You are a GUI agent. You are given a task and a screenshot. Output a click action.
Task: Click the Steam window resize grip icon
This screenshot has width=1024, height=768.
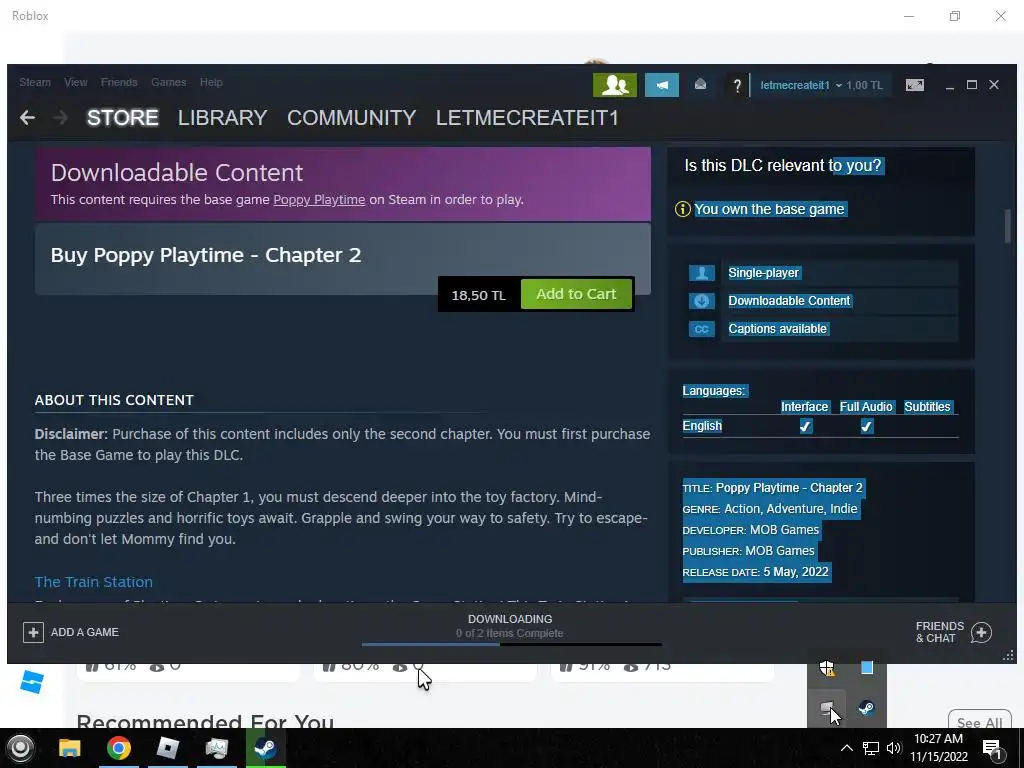pyautogui.click(x=1008, y=655)
